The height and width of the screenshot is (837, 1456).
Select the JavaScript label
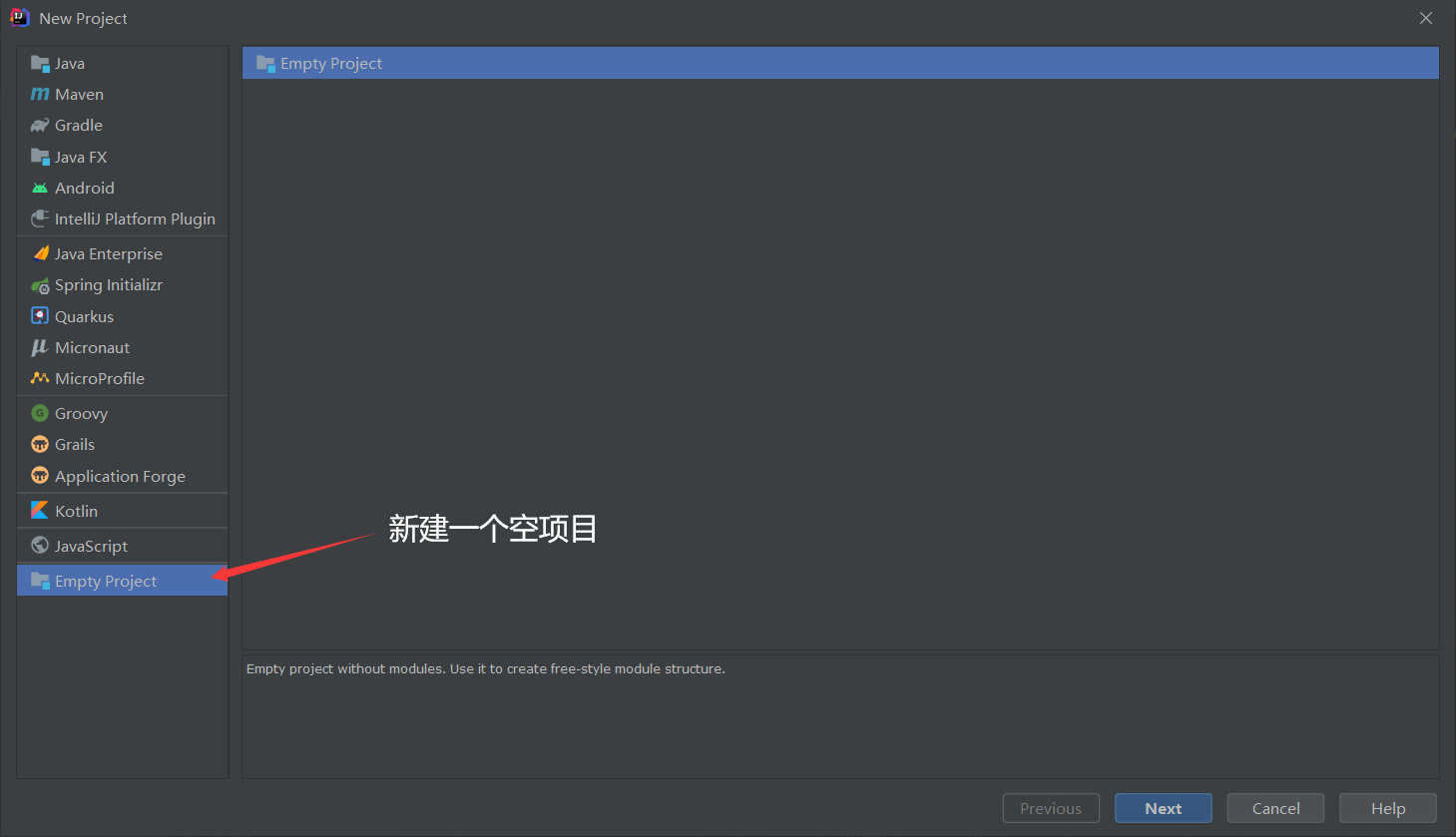pyautogui.click(x=91, y=546)
